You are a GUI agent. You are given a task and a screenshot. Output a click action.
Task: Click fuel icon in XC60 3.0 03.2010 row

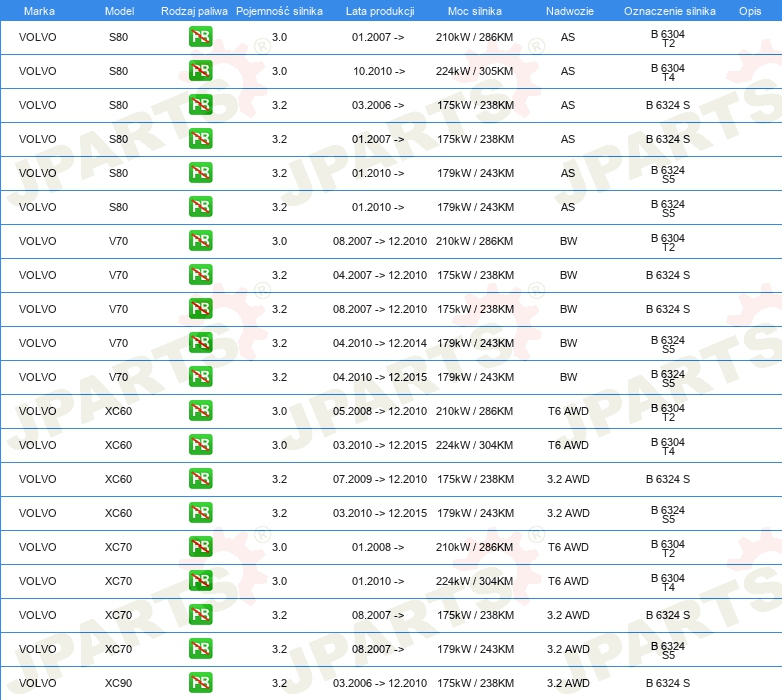point(200,445)
